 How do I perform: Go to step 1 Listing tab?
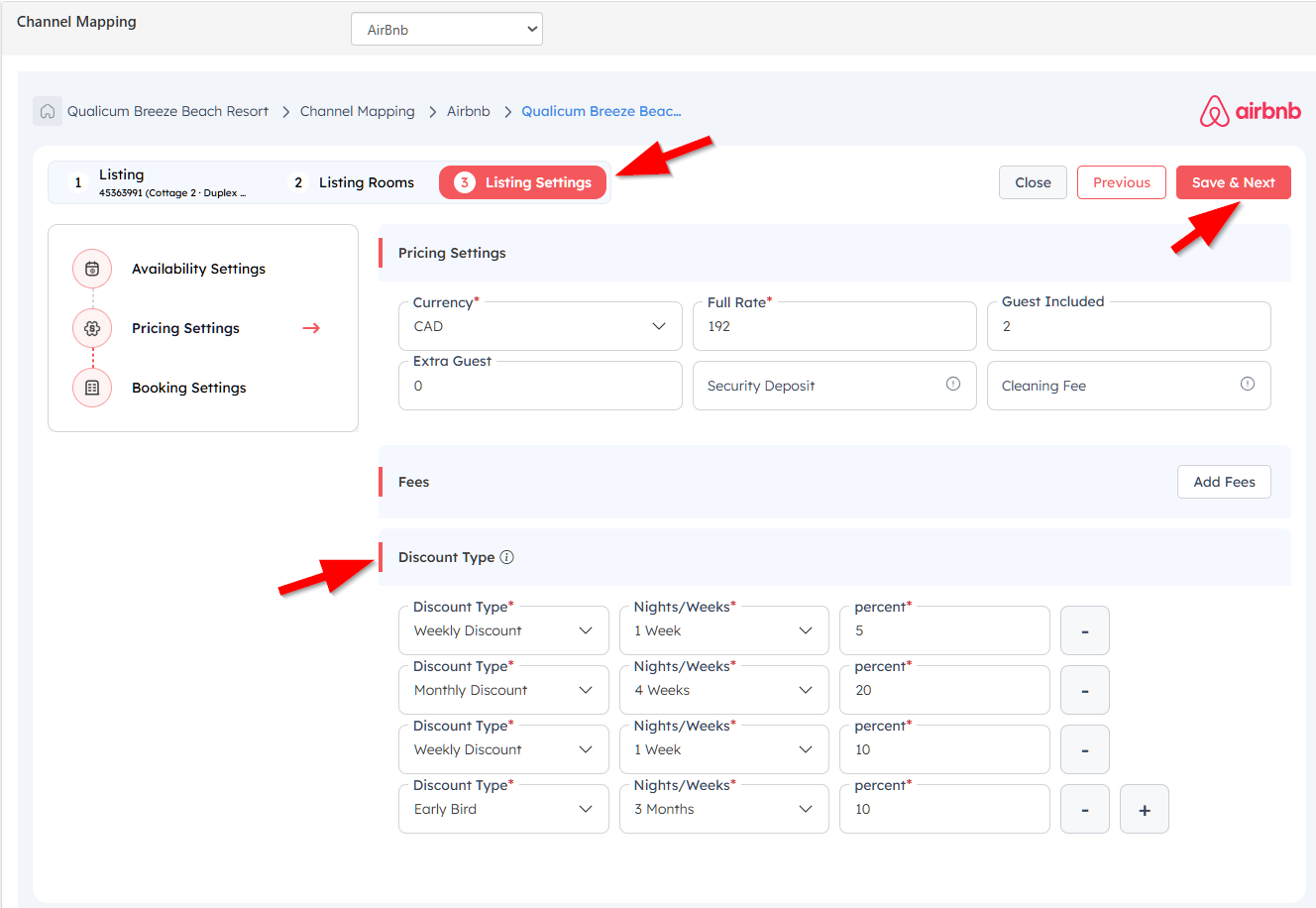coord(159,182)
